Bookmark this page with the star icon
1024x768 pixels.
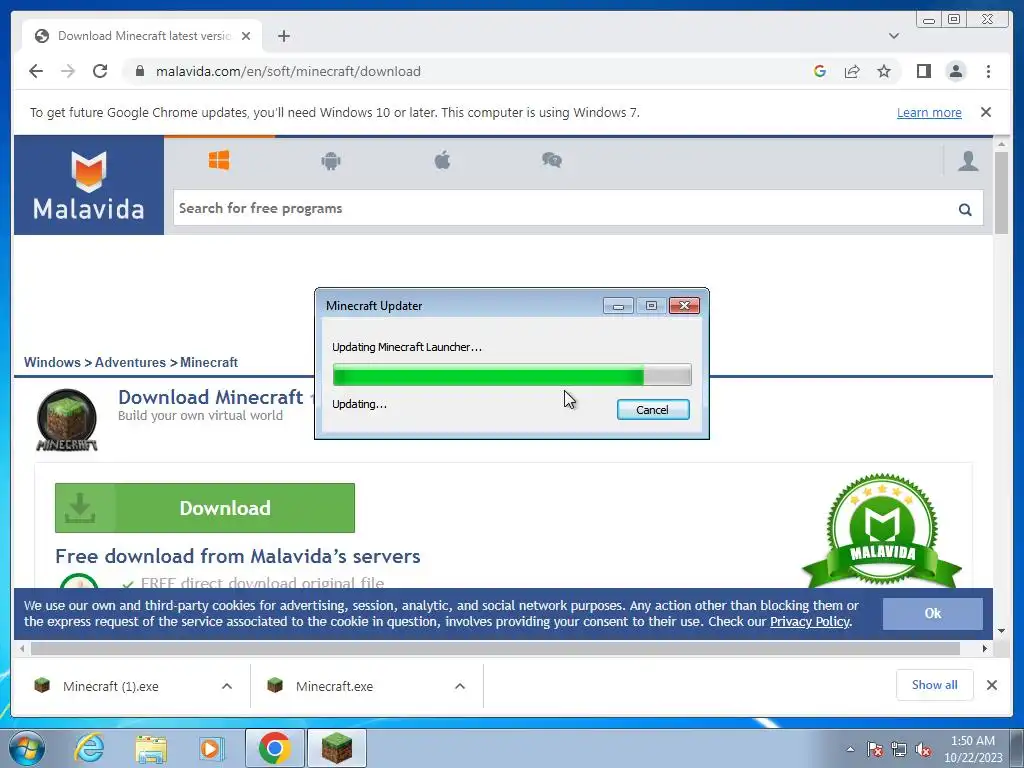click(884, 71)
